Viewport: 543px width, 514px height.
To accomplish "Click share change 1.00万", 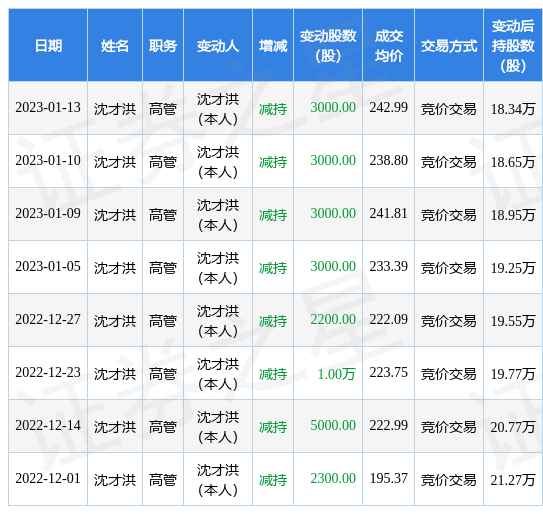I will [336, 374].
